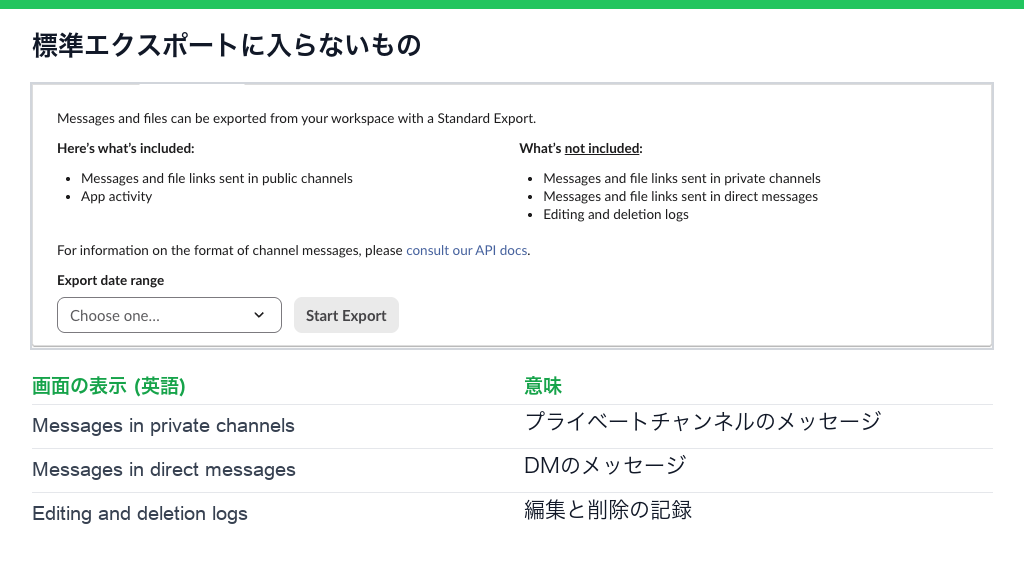This screenshot has height=574, width=1024.
Task: Click the What's not included heading
Action: click(581, 148)
